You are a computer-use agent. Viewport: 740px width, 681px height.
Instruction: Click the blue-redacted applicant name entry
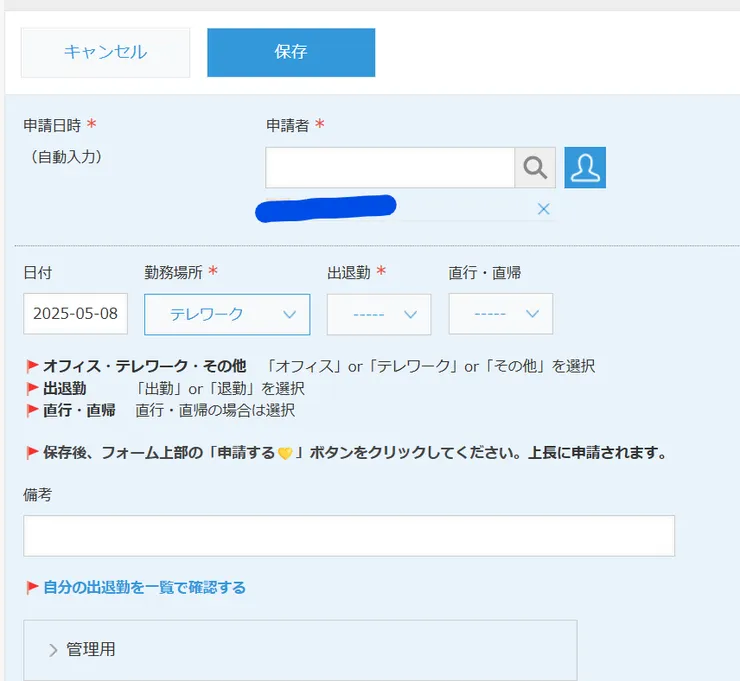(x=326, y=209)
